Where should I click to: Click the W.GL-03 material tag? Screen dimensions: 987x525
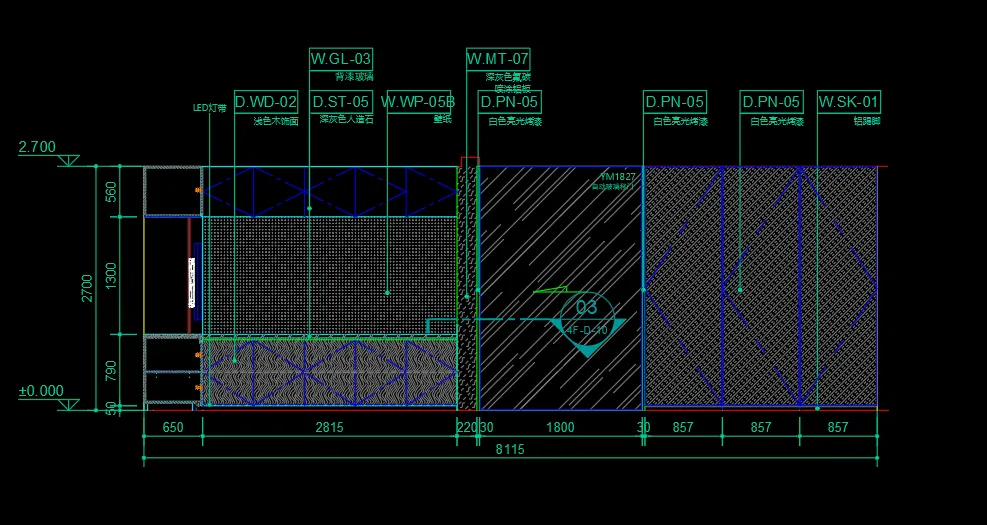[x=341, y=59]
